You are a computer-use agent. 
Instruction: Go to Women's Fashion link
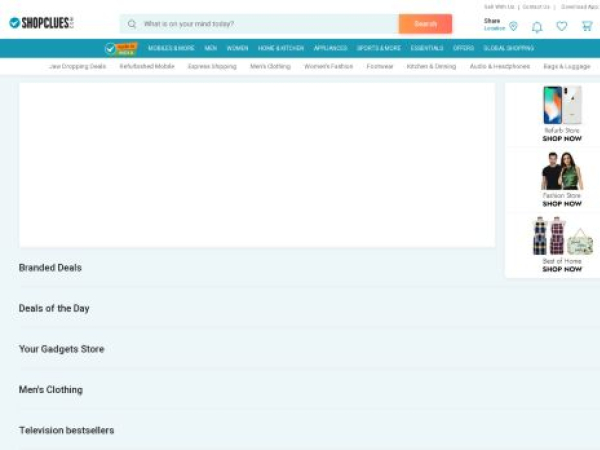click(329, 67)
